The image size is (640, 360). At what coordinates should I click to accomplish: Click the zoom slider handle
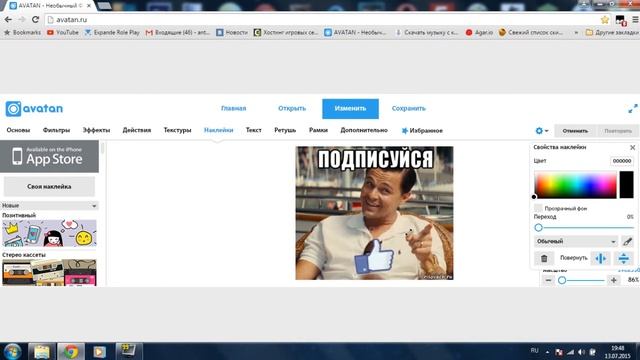pos(562,280)
